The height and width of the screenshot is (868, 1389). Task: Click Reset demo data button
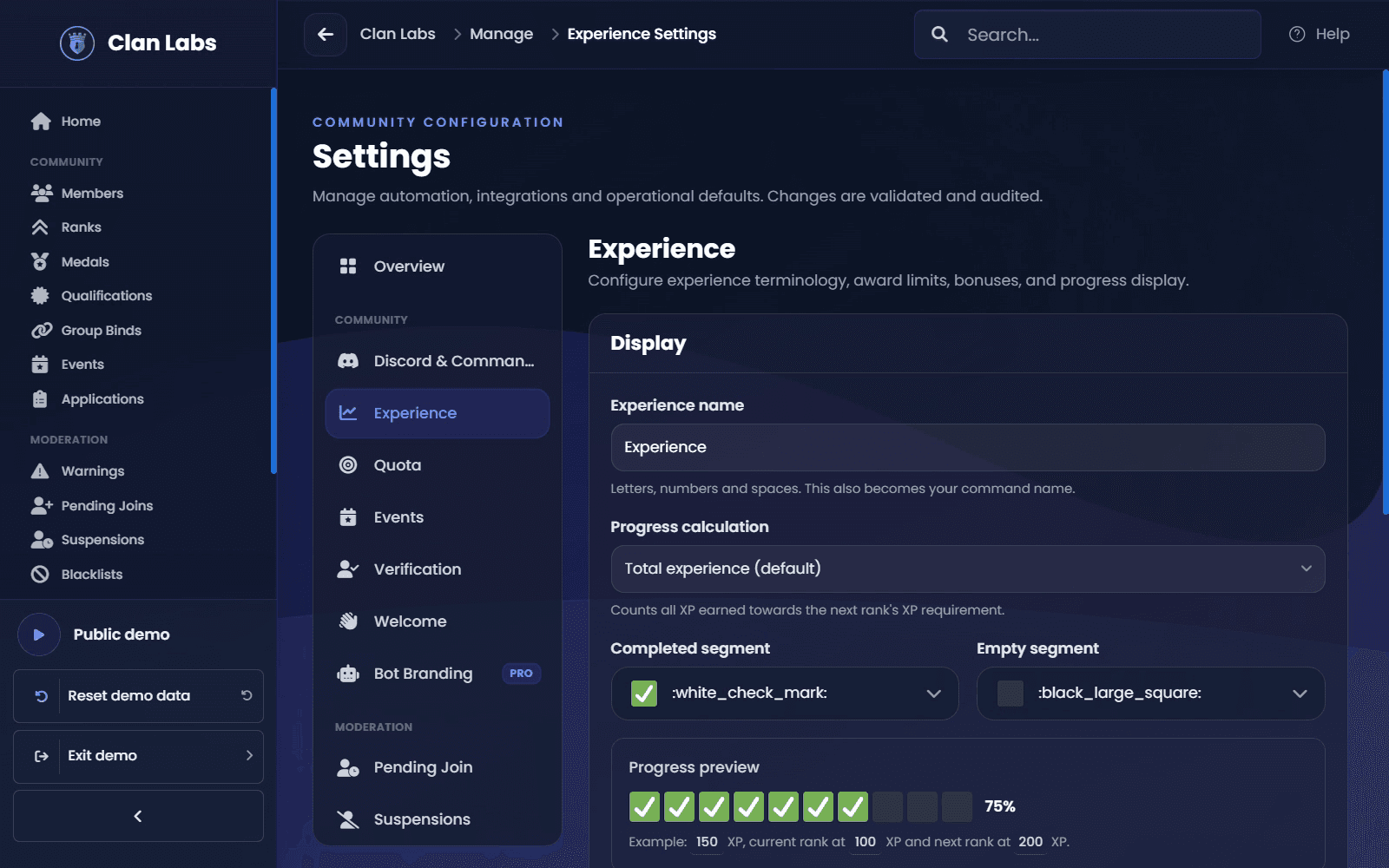click(x=138, y=696)
